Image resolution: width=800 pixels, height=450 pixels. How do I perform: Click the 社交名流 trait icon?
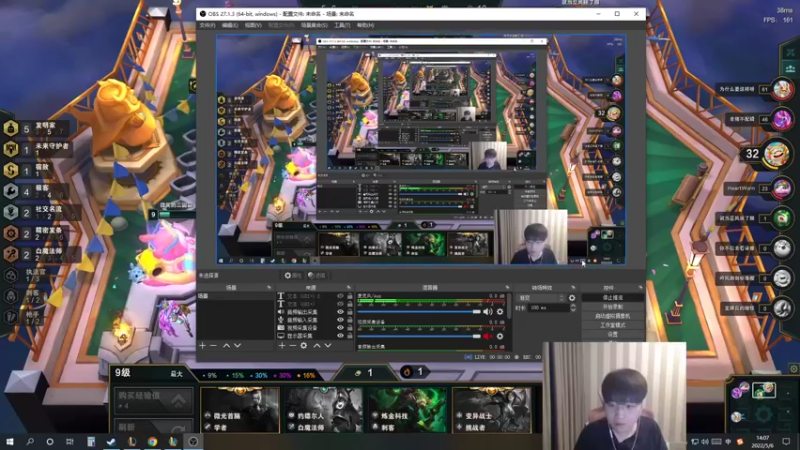[x=11, y=212]
